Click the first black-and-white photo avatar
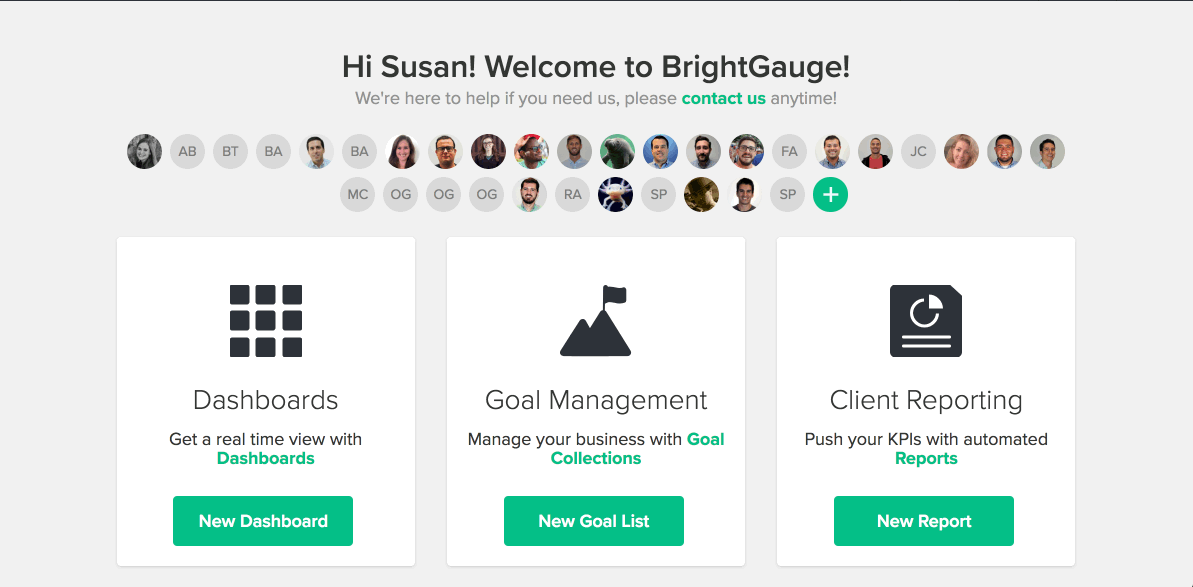 [x=145, y=151]
